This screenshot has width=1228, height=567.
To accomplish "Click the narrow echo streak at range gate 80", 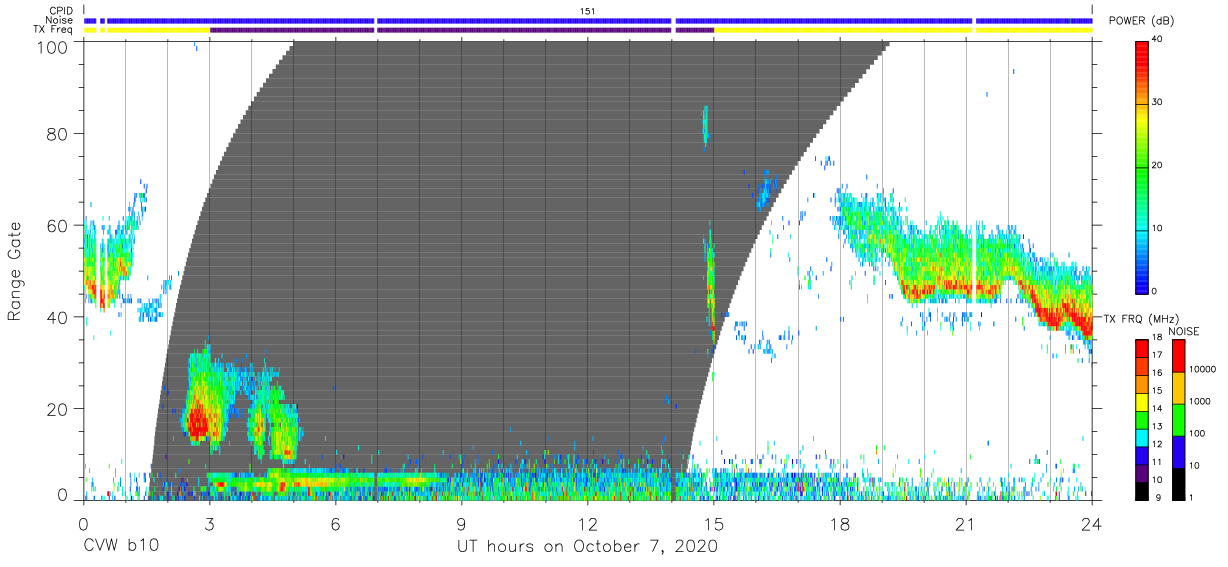I will [705, 125].
